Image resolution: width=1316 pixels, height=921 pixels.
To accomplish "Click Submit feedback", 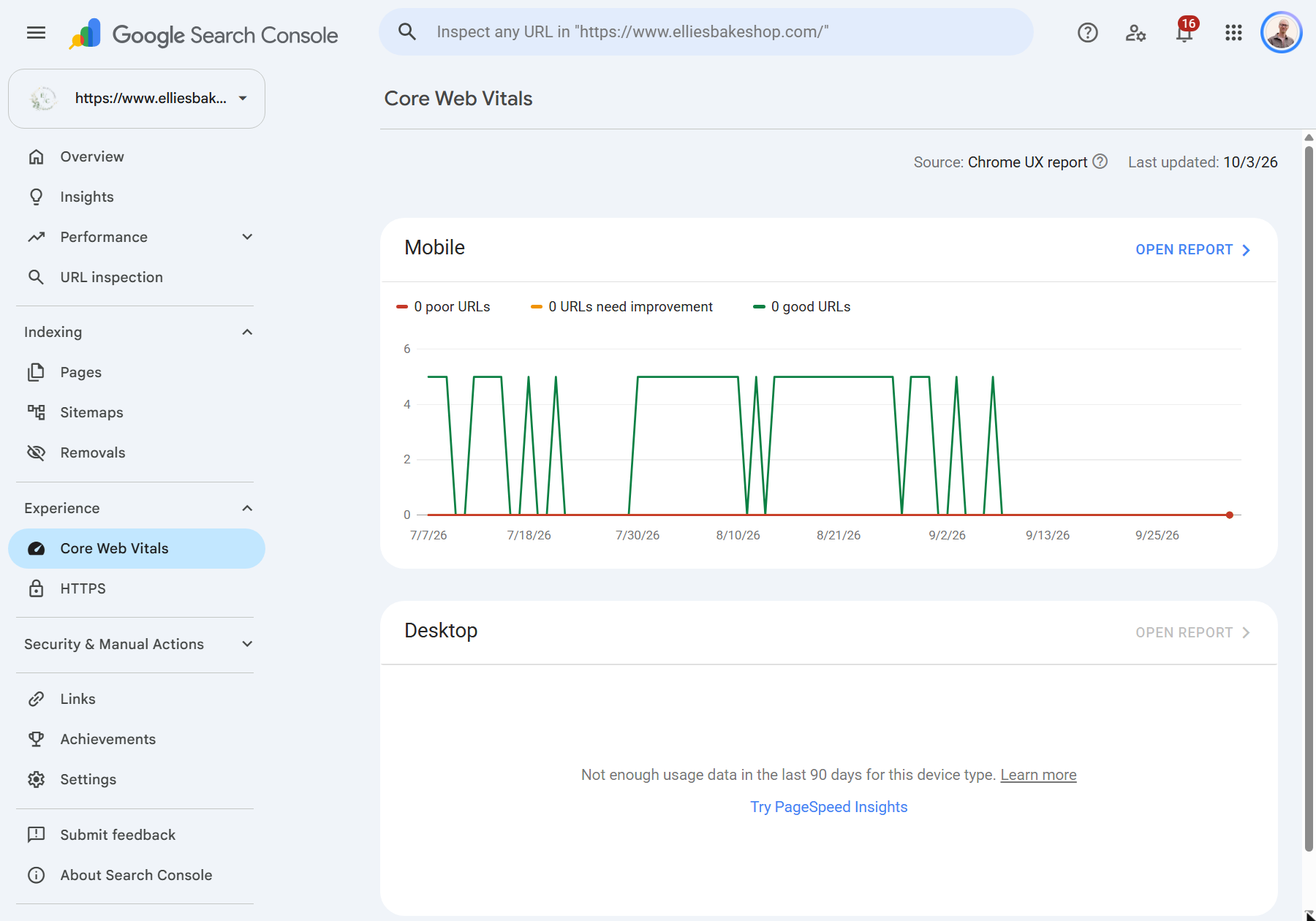I will (x=137, y=835).
